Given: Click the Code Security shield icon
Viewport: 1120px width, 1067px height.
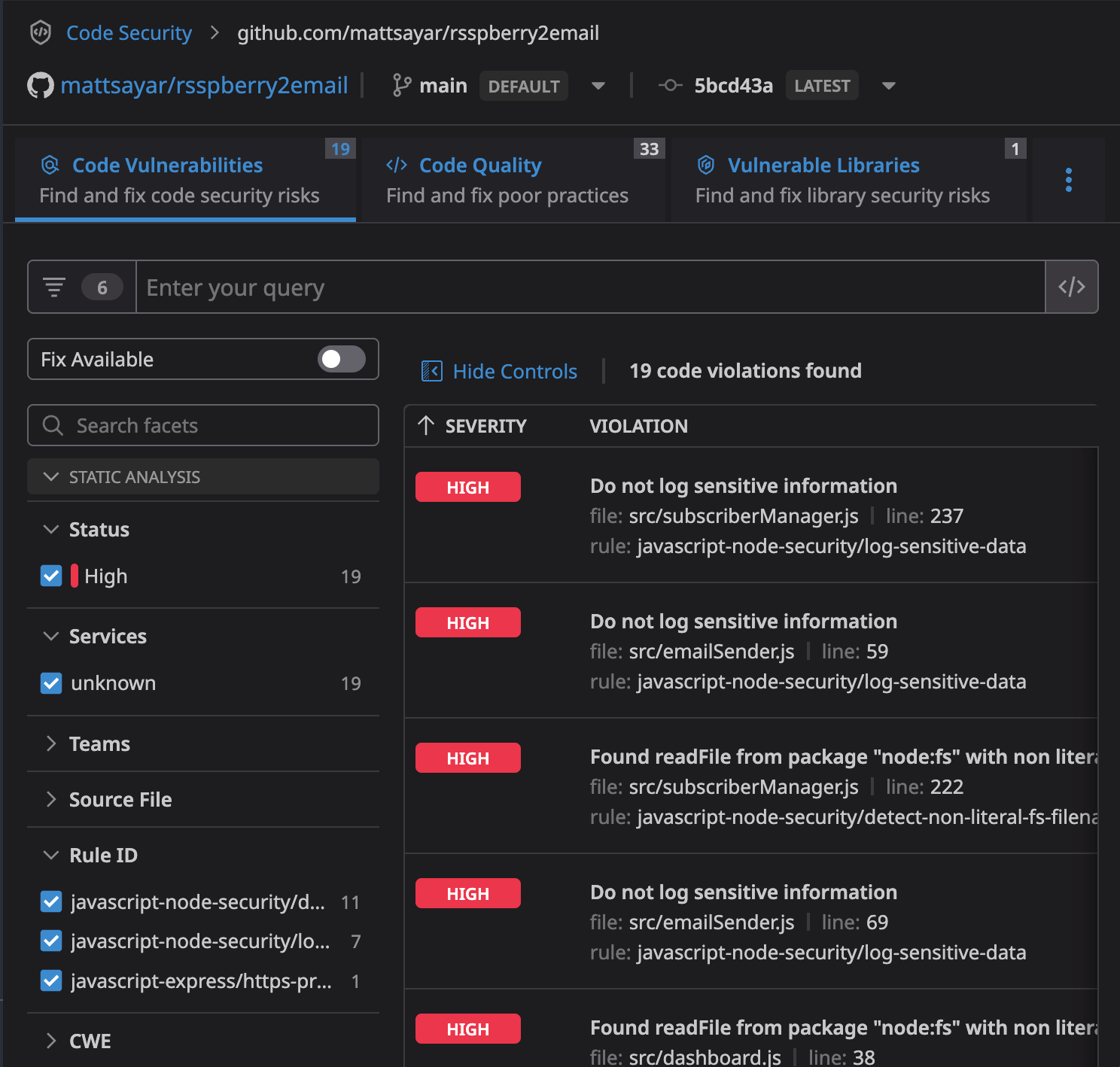Looking at the screenshot, I should coord(41,32).
